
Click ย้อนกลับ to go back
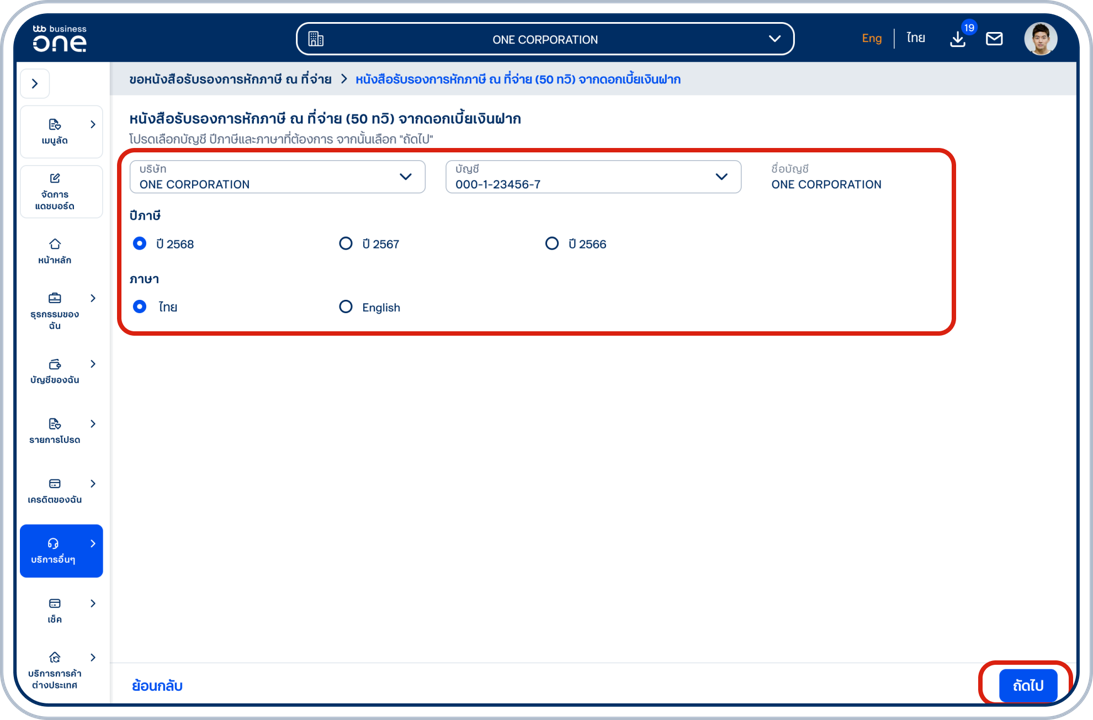pos(157,686)
